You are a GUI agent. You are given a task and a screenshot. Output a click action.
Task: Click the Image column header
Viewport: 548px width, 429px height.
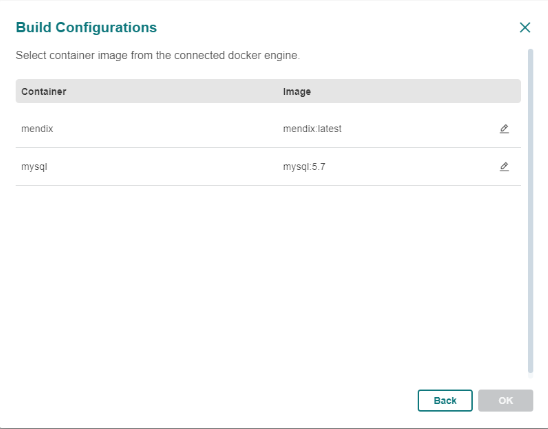coord(297,92)
